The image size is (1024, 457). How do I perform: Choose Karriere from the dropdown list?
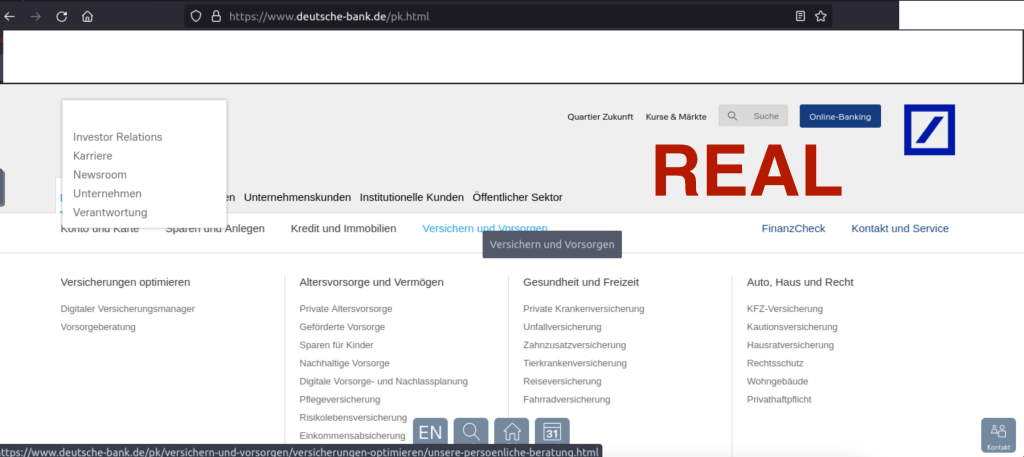tap(93, 156)
